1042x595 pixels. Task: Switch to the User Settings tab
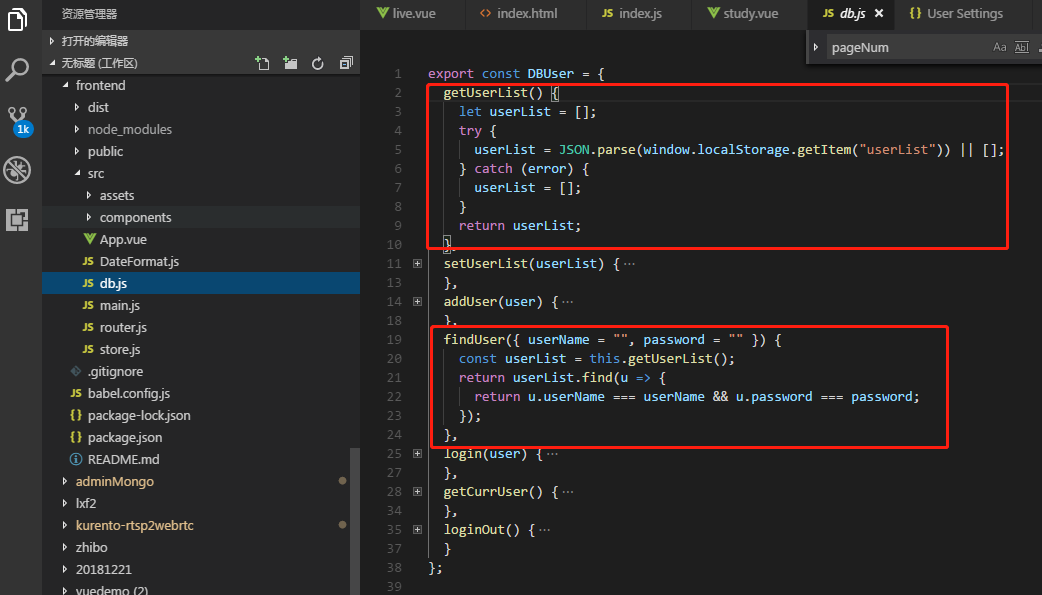coord(955,14)
